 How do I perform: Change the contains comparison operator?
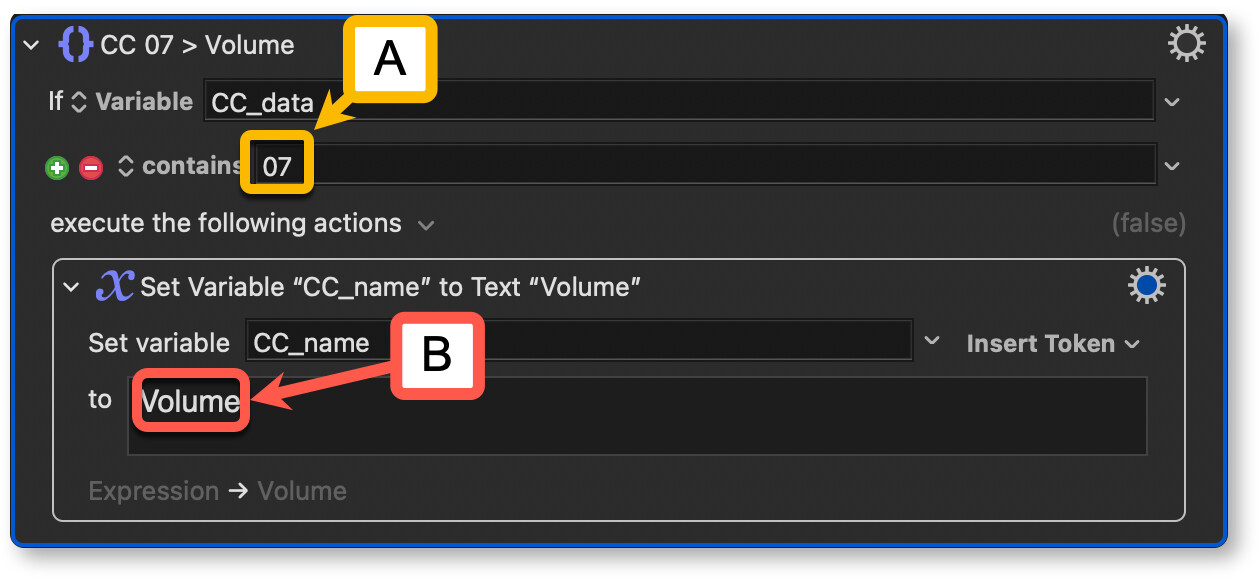(x=180, y=166)
